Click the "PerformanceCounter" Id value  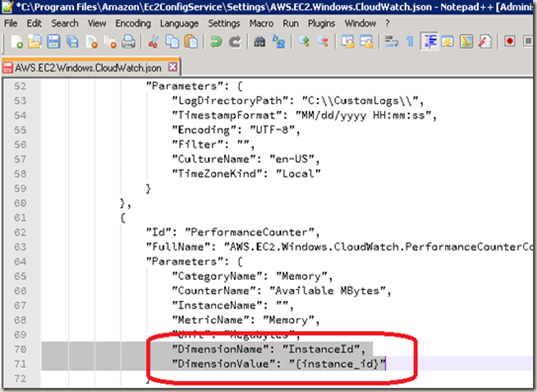250,232
